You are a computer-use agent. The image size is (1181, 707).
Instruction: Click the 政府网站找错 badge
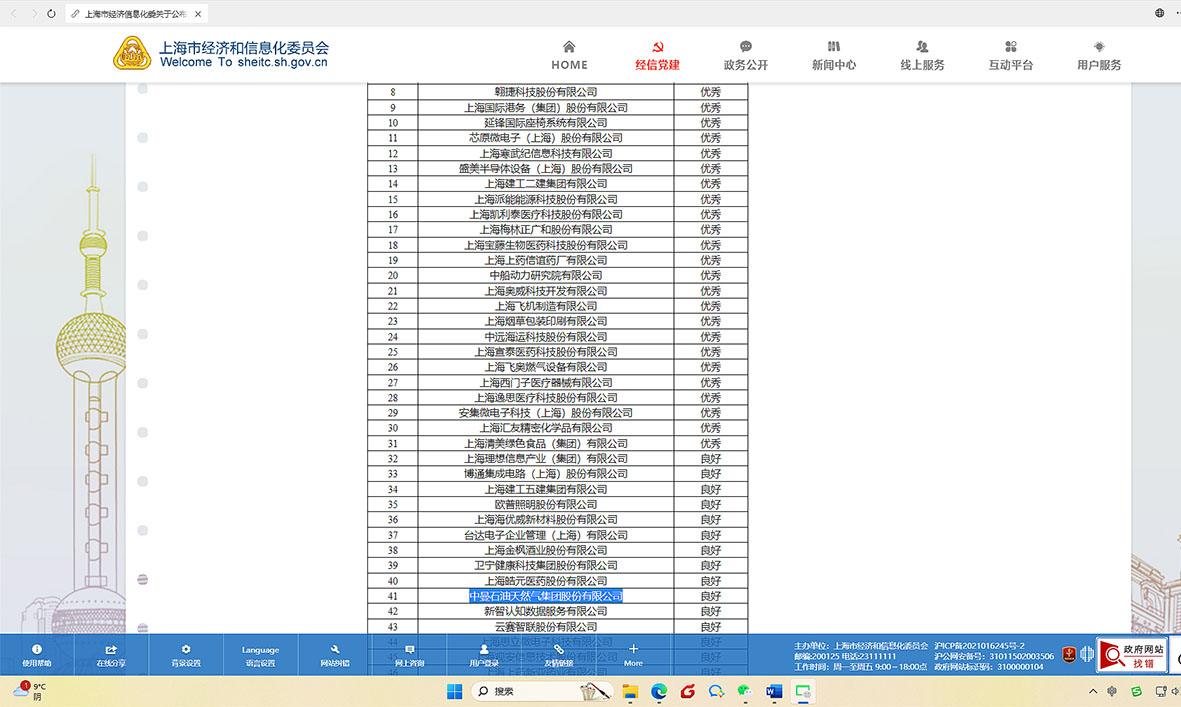[1132, 655]
